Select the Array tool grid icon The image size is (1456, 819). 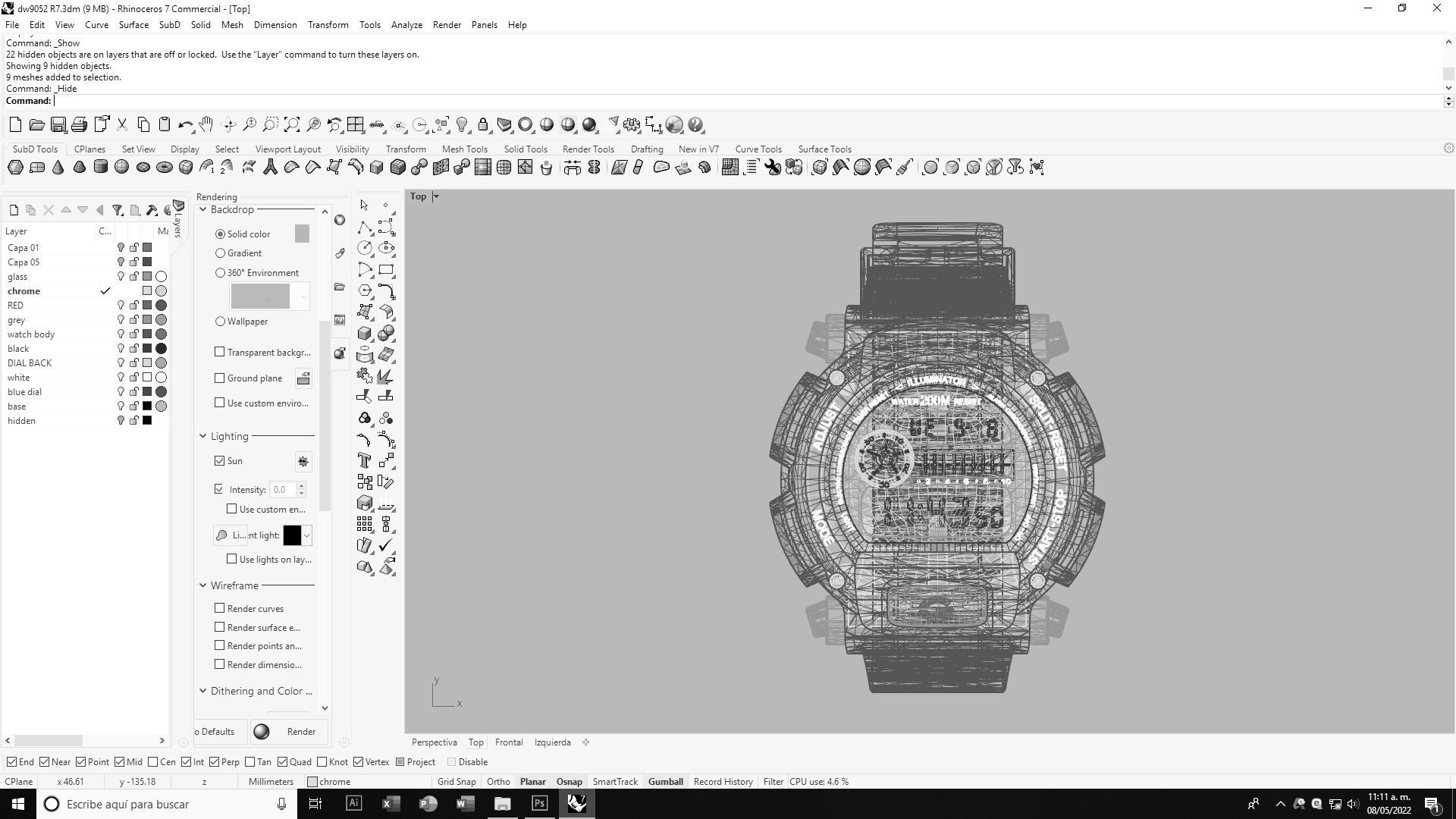pos(365,524)
